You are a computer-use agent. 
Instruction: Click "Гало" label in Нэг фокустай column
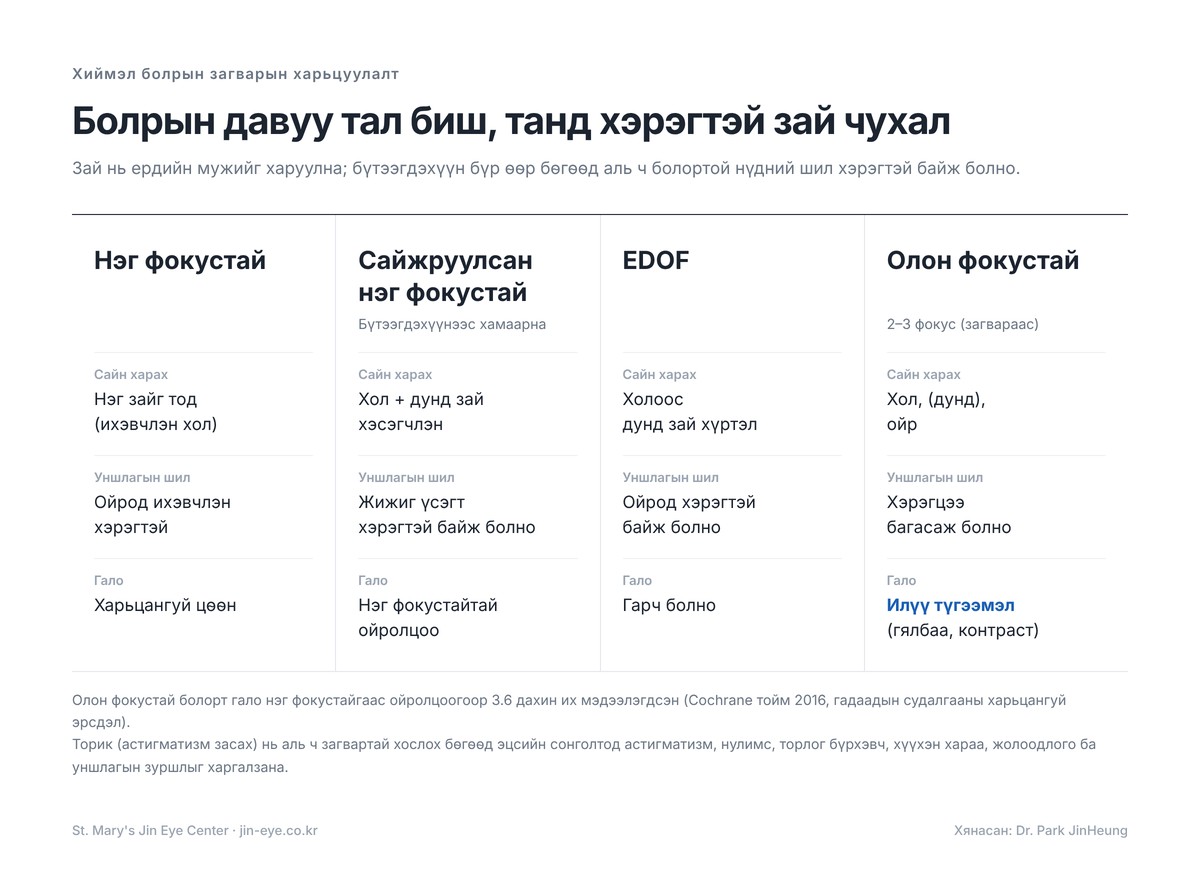(109, 580)
